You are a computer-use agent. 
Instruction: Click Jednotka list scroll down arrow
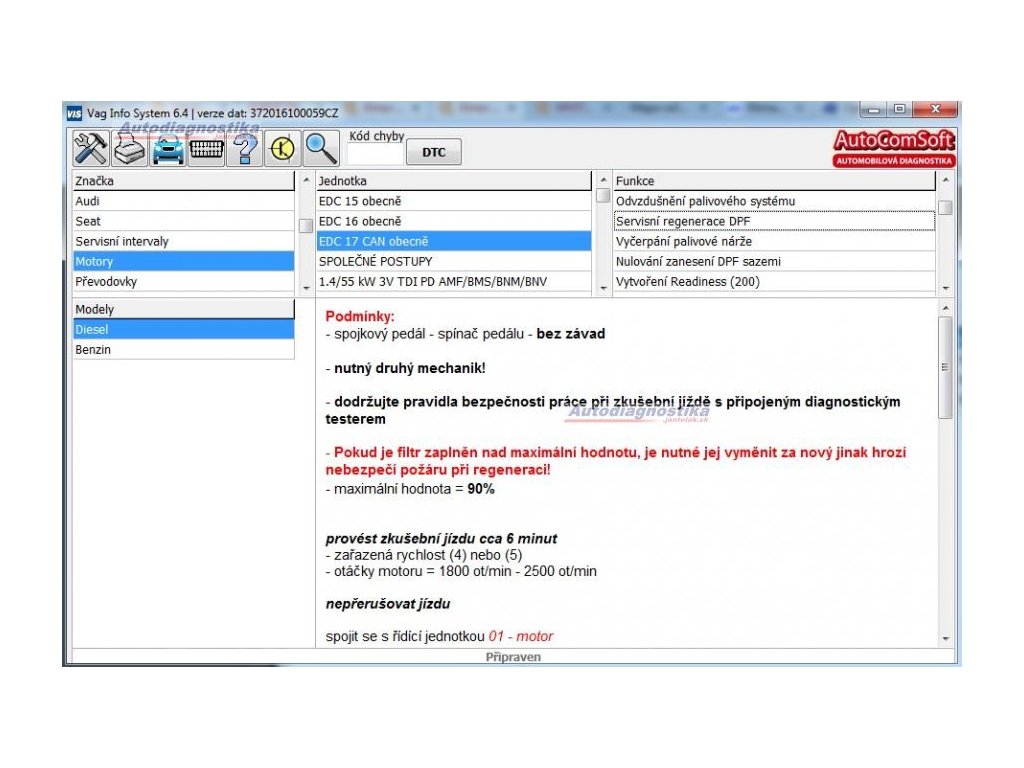[x=603, y=288]
